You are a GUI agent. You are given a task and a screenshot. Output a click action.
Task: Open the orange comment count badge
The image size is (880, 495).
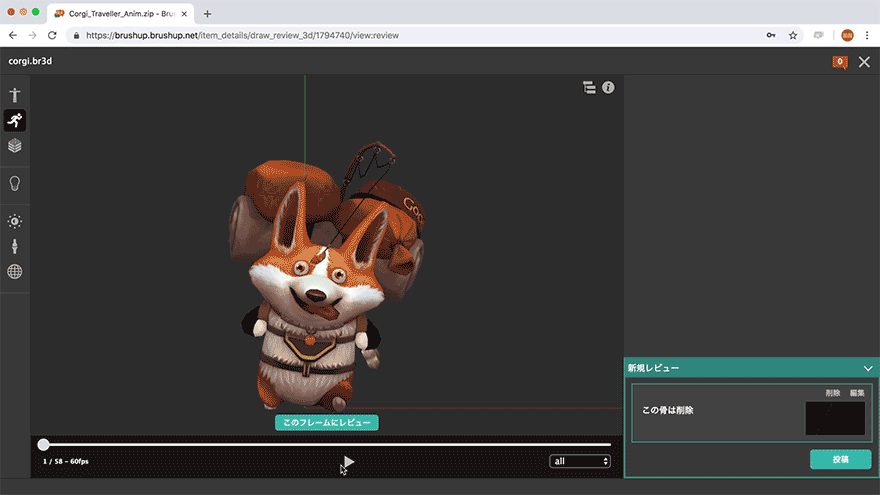click(840, 62)
